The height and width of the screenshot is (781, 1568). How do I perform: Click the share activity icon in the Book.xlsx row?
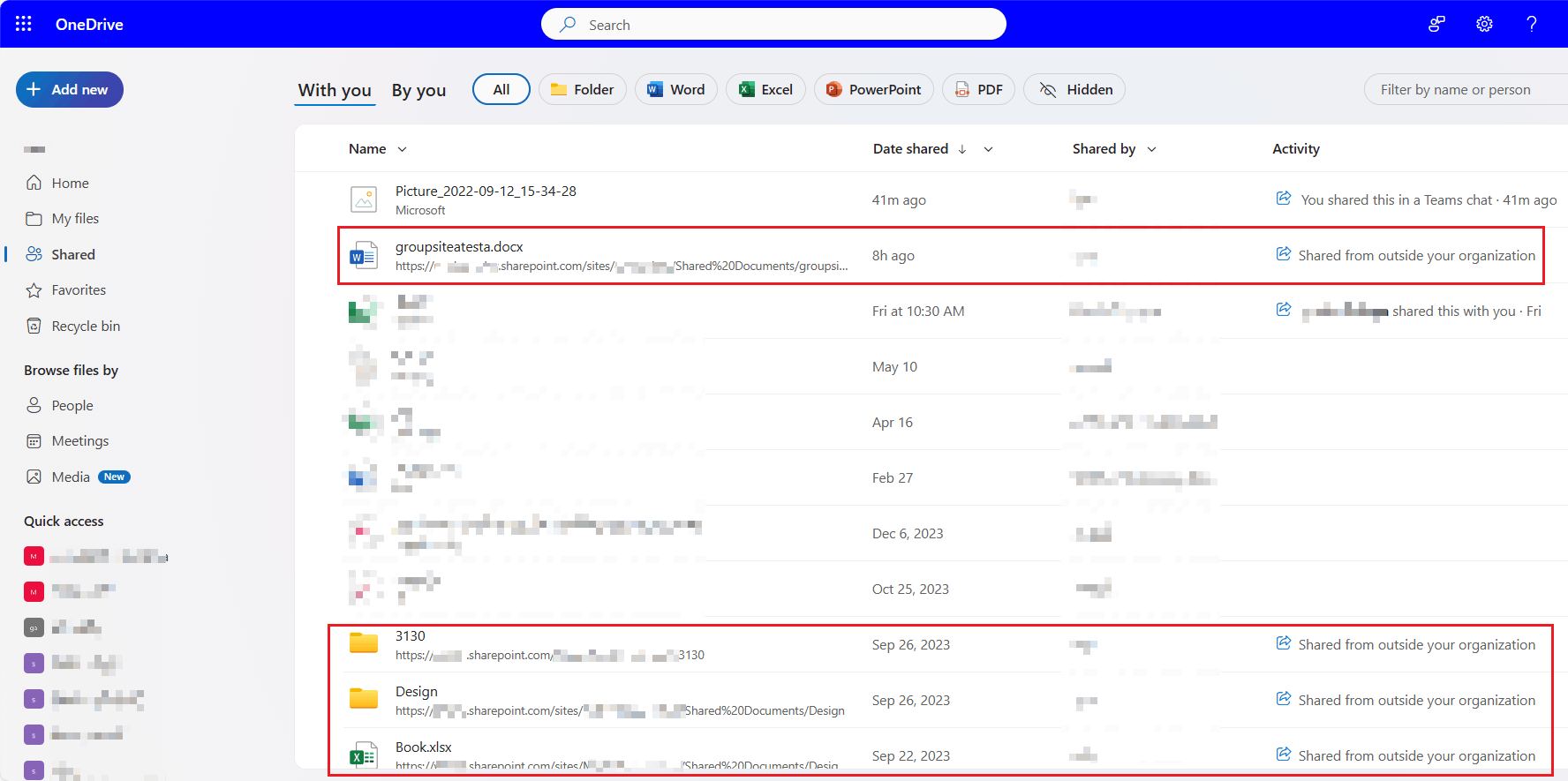1284,755
